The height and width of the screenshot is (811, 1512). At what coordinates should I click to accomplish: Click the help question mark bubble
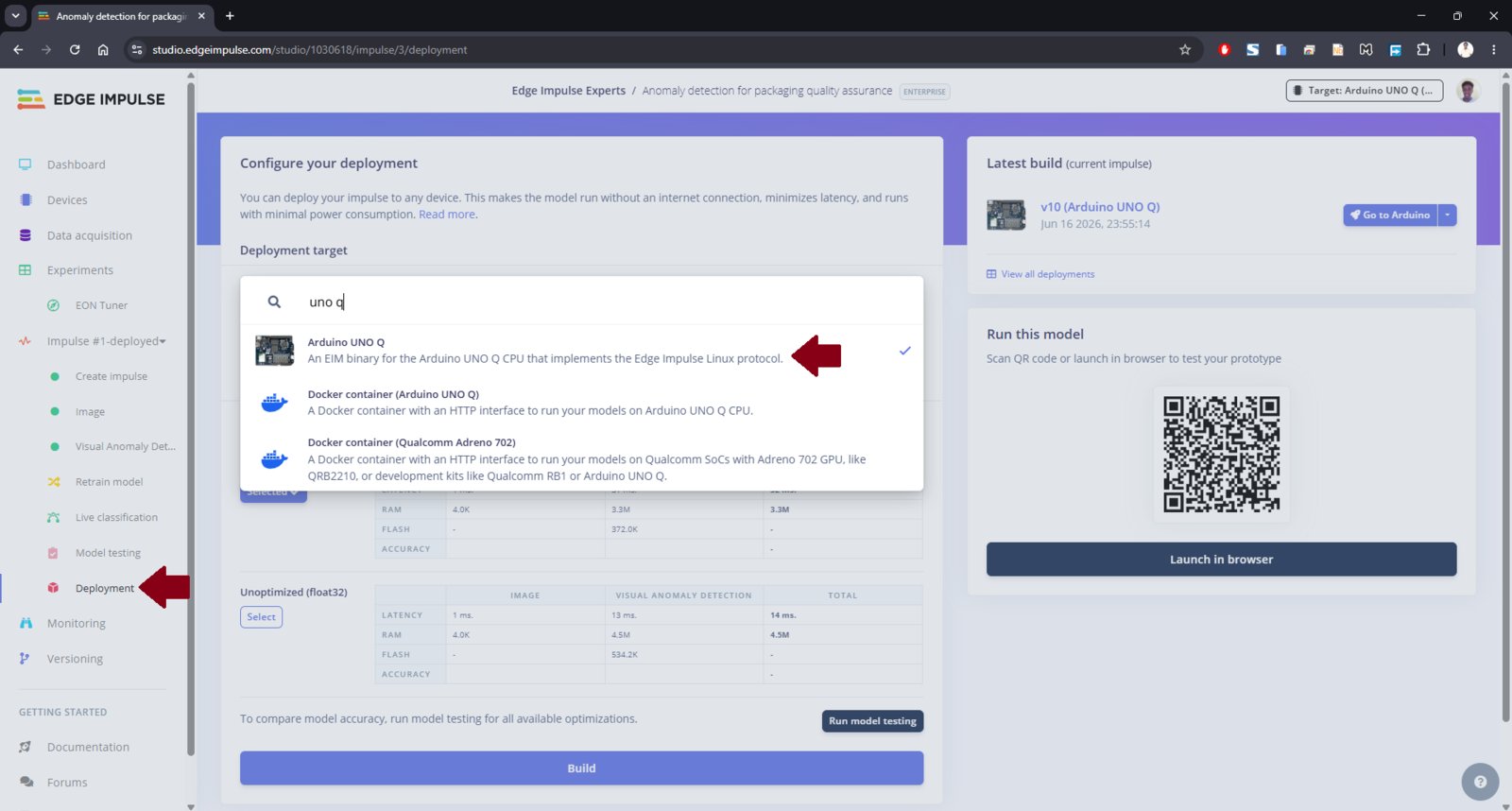coord(1480,782)
